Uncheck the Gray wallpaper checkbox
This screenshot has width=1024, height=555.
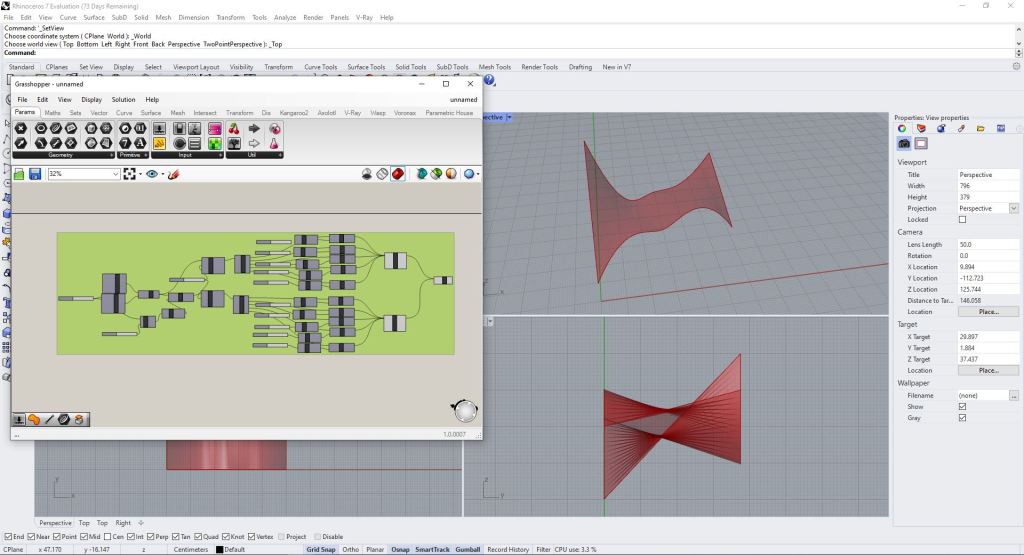(963, 418)
